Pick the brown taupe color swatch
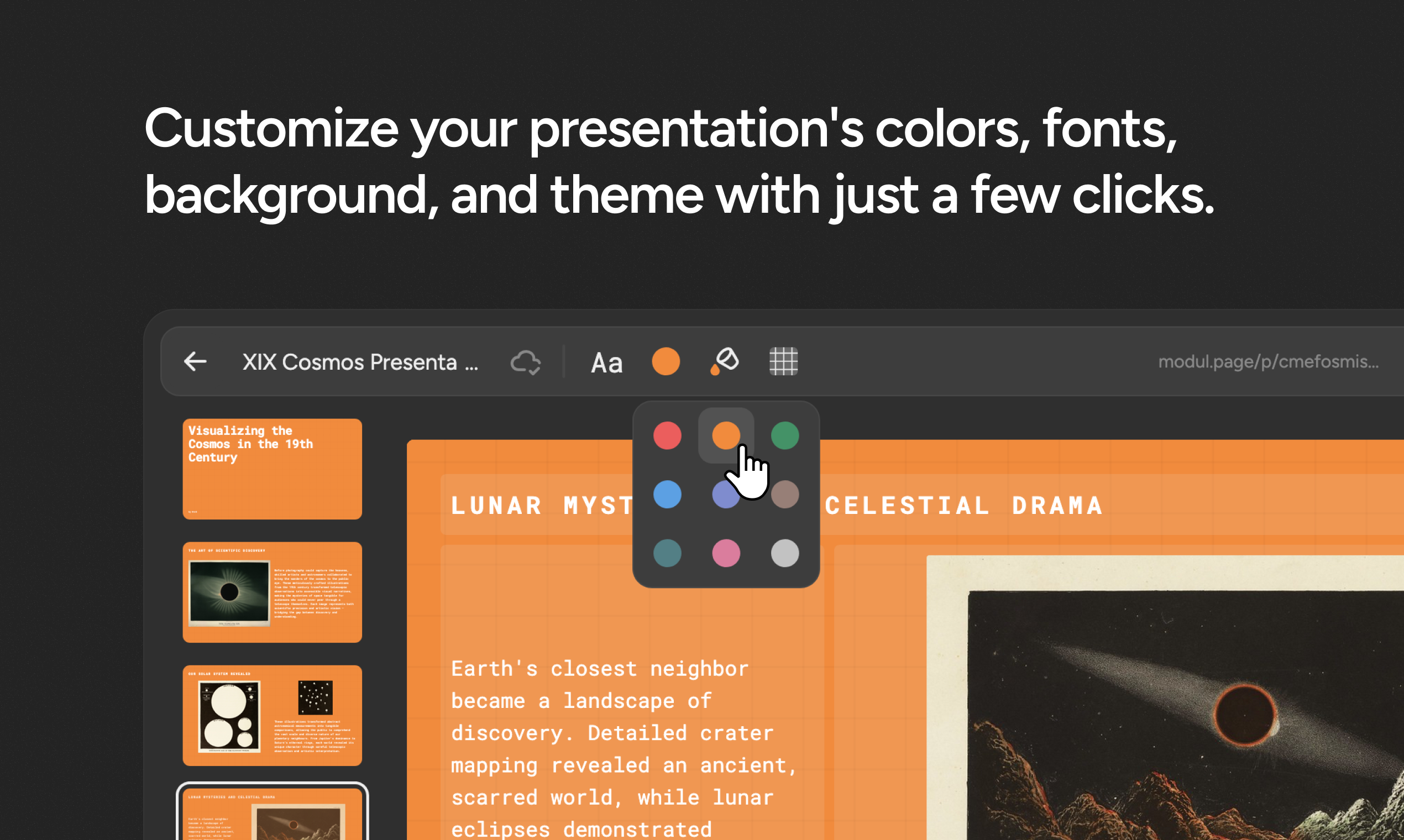Screen dimensions: 1404x840 pyautogui.click(x=786, y=495)
